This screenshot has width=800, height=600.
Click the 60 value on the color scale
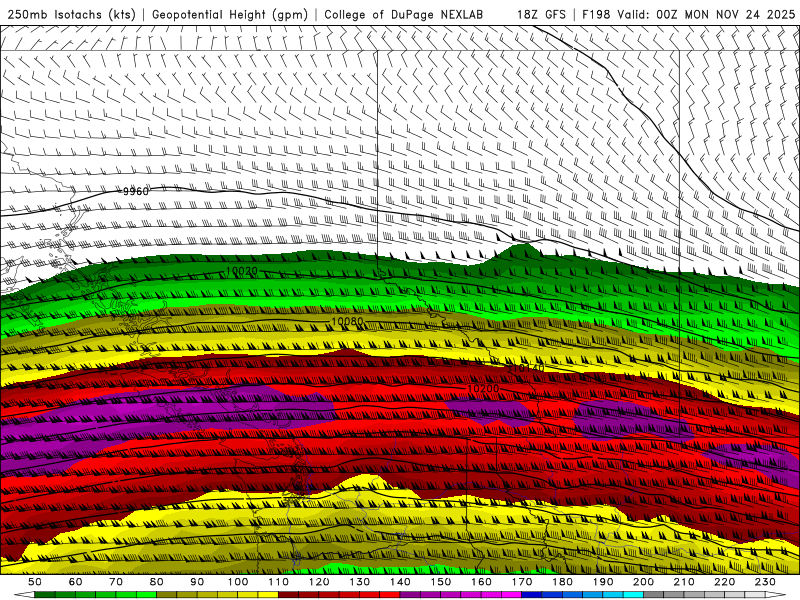pos(75,582)
